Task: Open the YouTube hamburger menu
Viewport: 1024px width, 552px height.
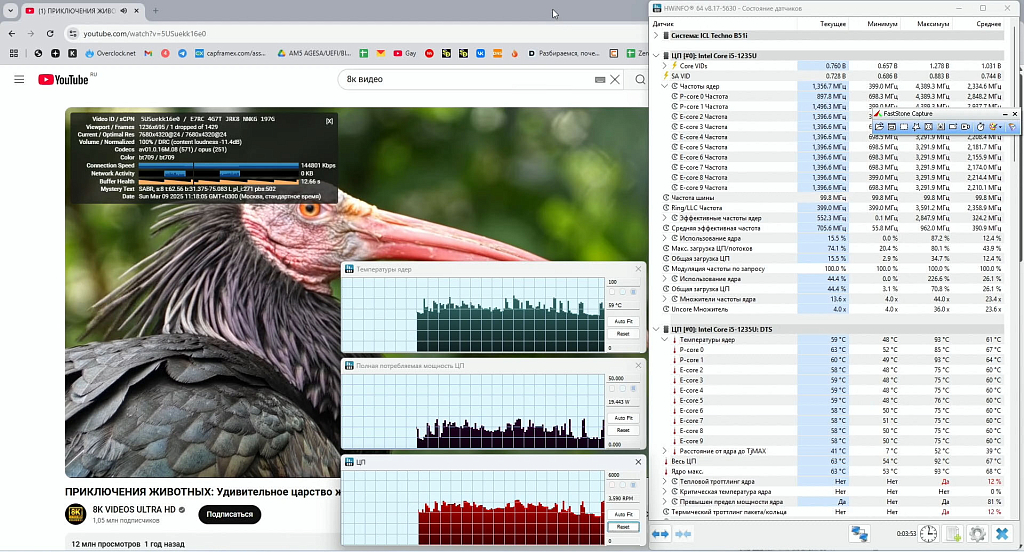Action: pos(19,79)
